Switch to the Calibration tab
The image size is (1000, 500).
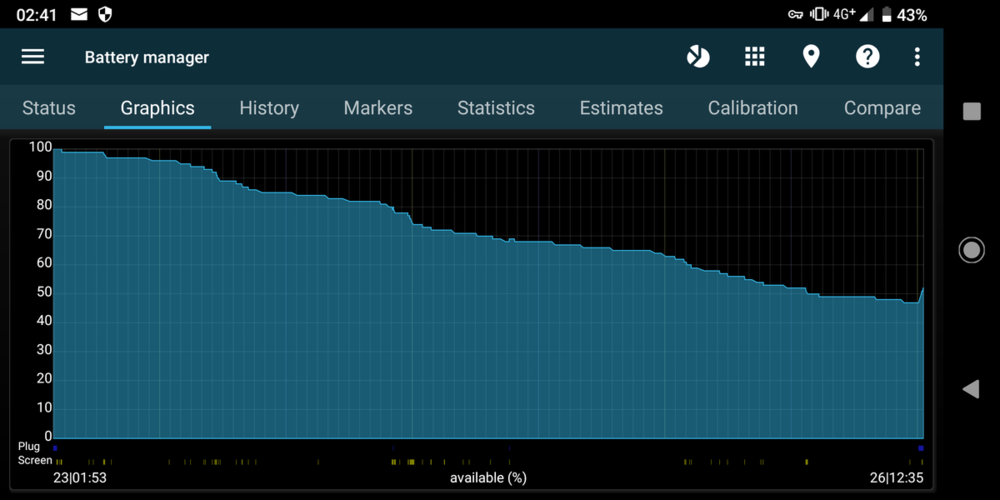pyautogui.click(x=753, y=108)
